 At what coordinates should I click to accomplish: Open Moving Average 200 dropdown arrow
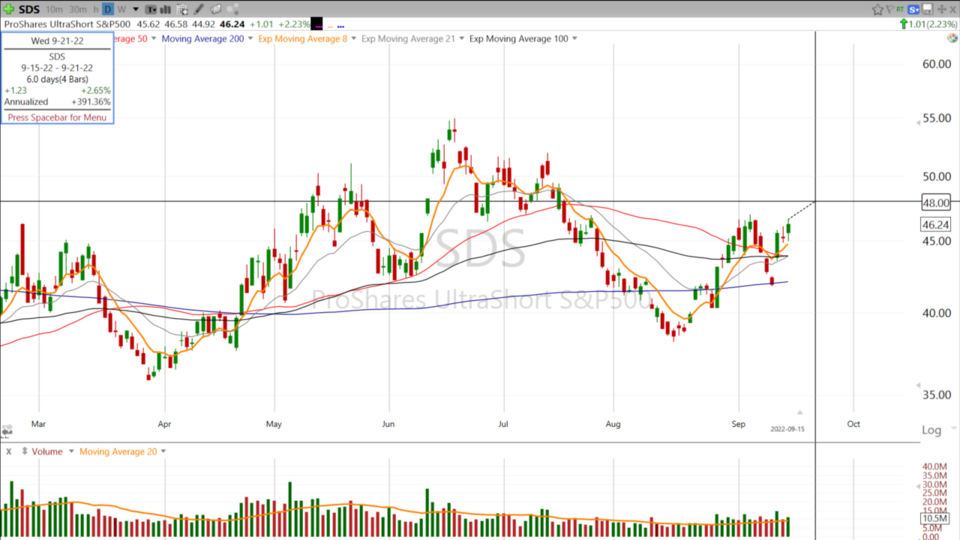point(250,39)
